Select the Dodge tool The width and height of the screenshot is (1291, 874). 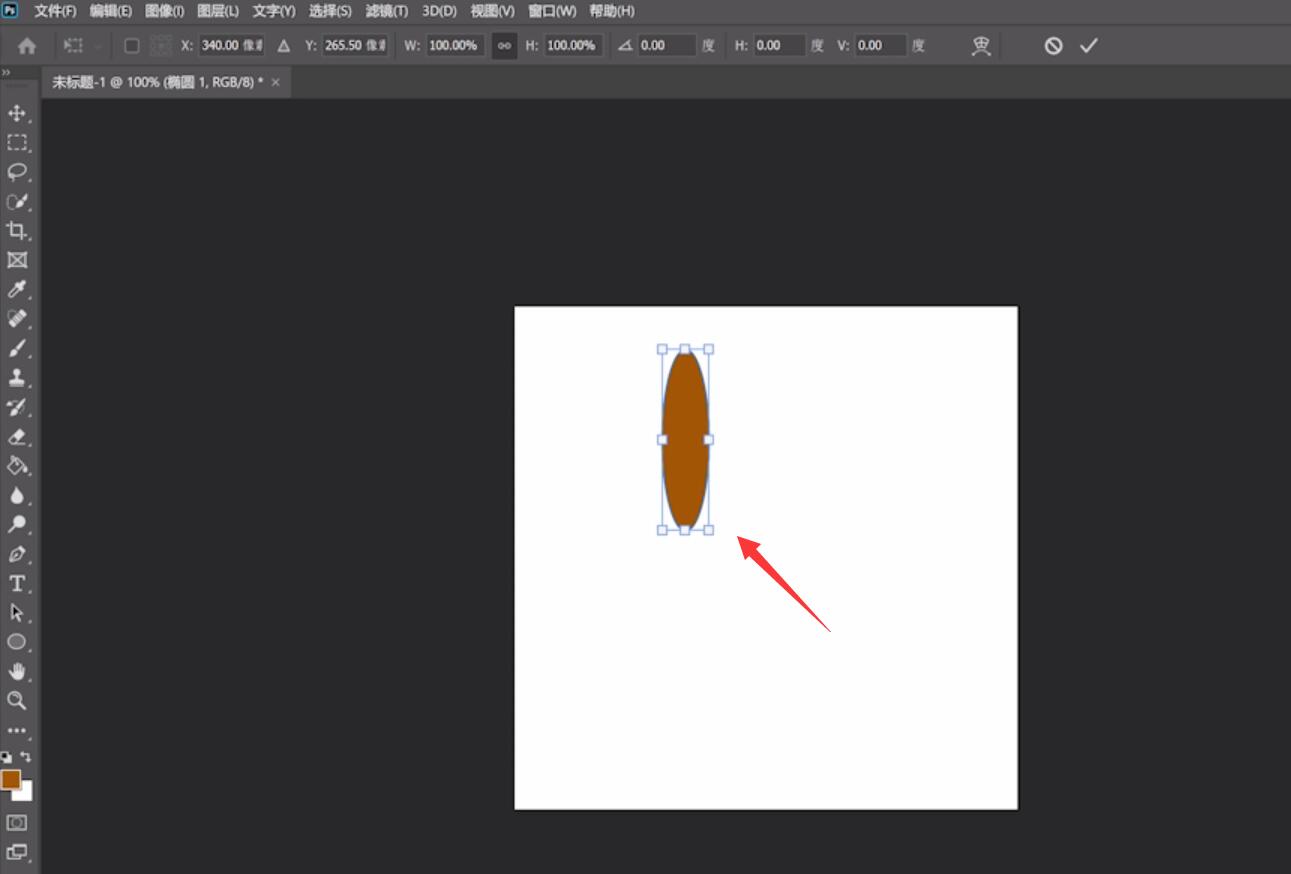17,524
